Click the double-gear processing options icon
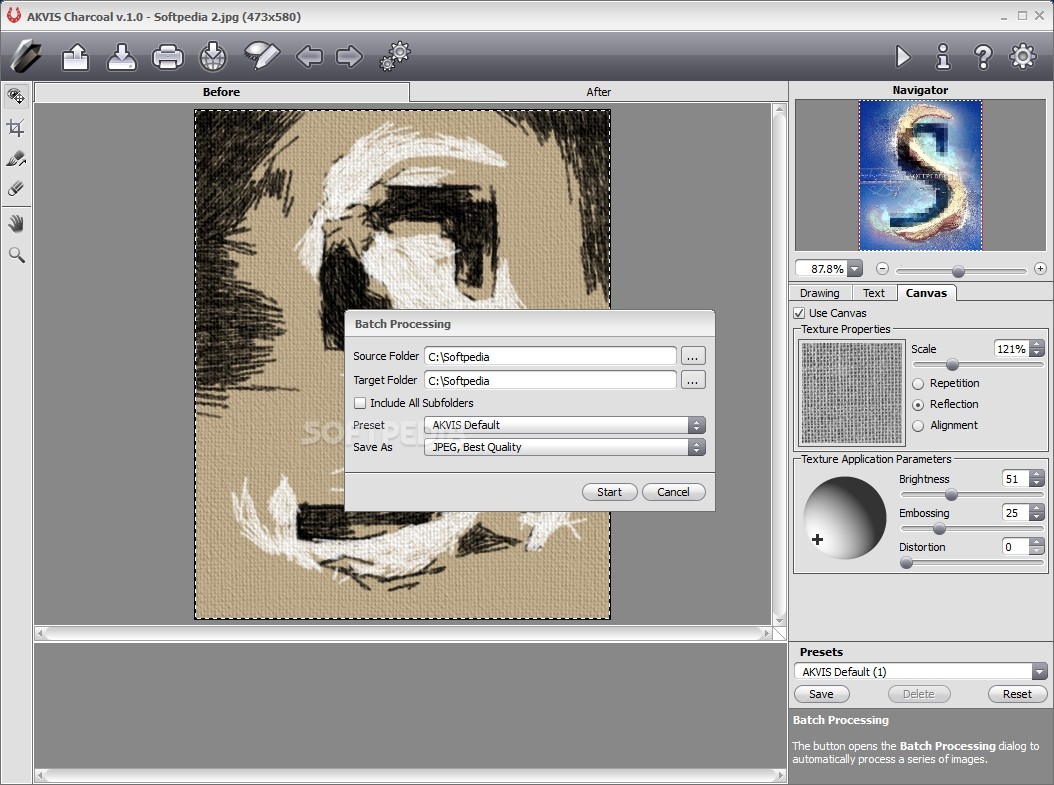 tap(395, 56)
